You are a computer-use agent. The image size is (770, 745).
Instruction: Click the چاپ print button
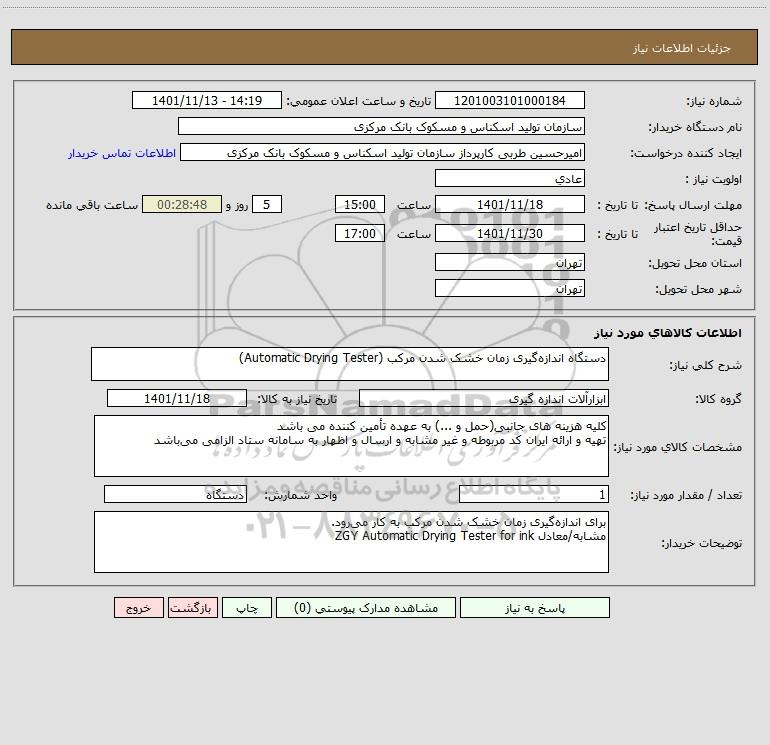pos(247,607)
